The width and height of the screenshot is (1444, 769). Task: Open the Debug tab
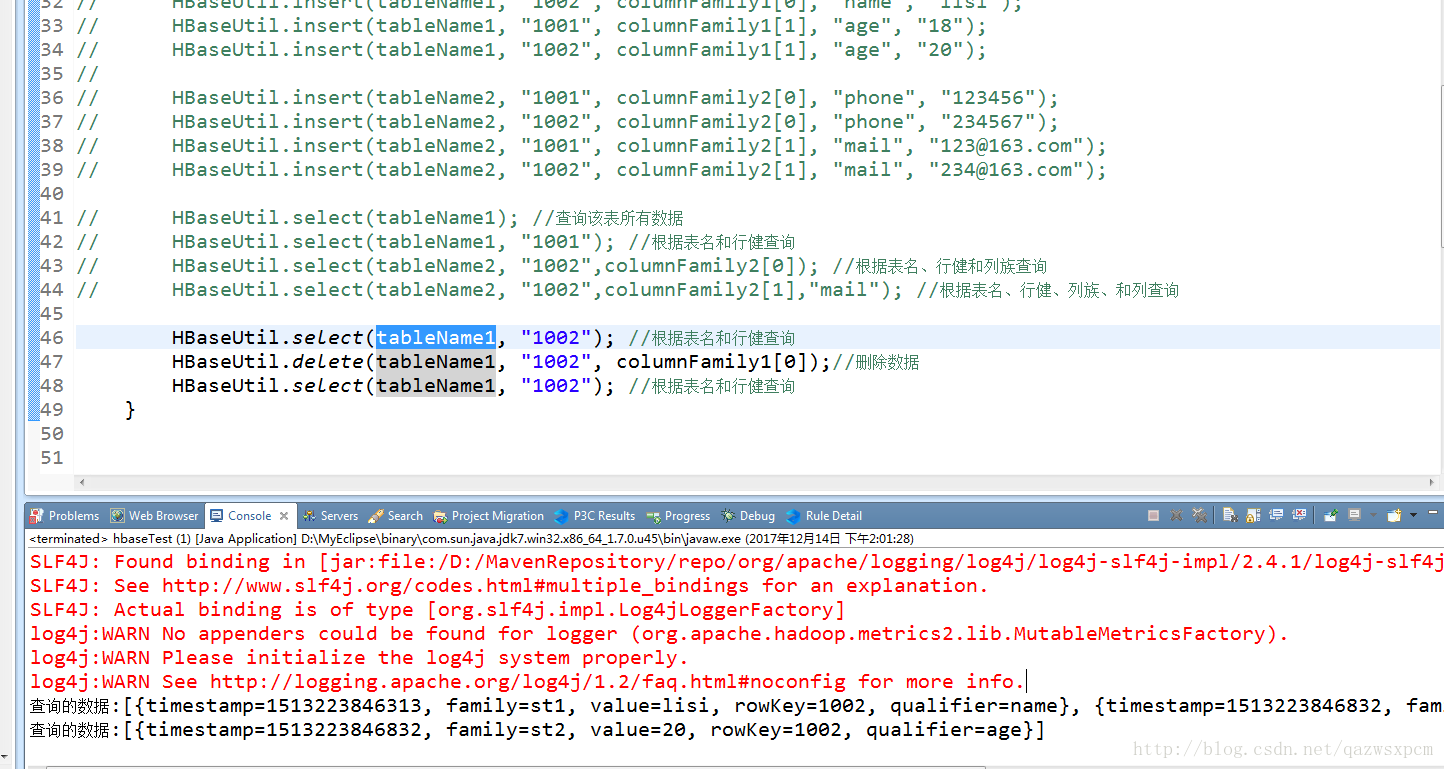pos(748,516)
